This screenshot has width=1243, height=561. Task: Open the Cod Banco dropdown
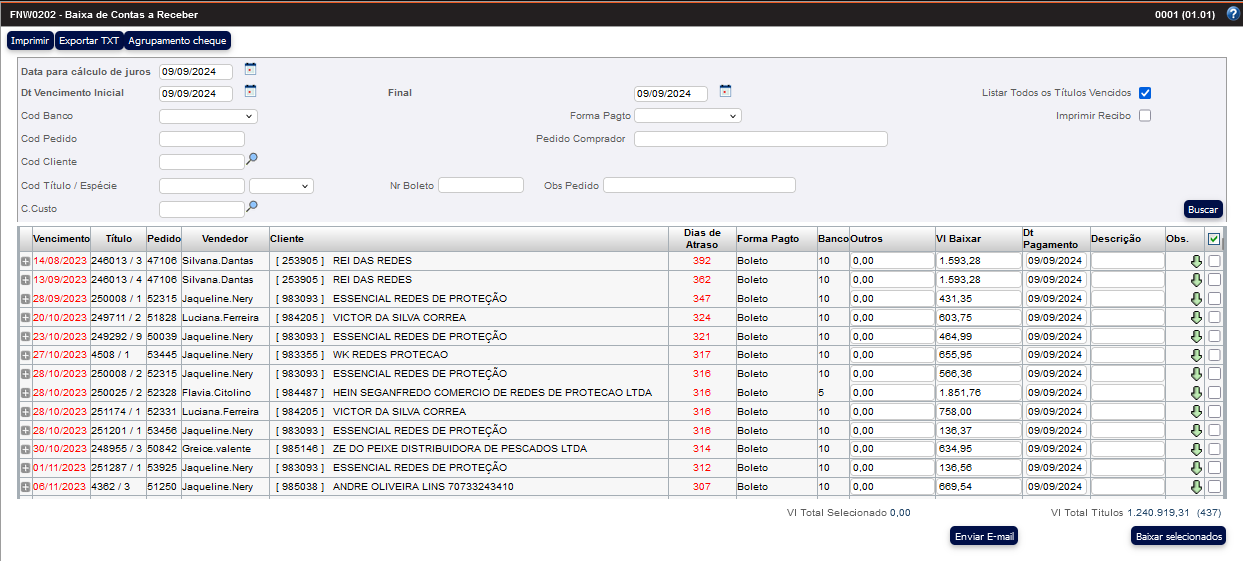click(208, 116)
